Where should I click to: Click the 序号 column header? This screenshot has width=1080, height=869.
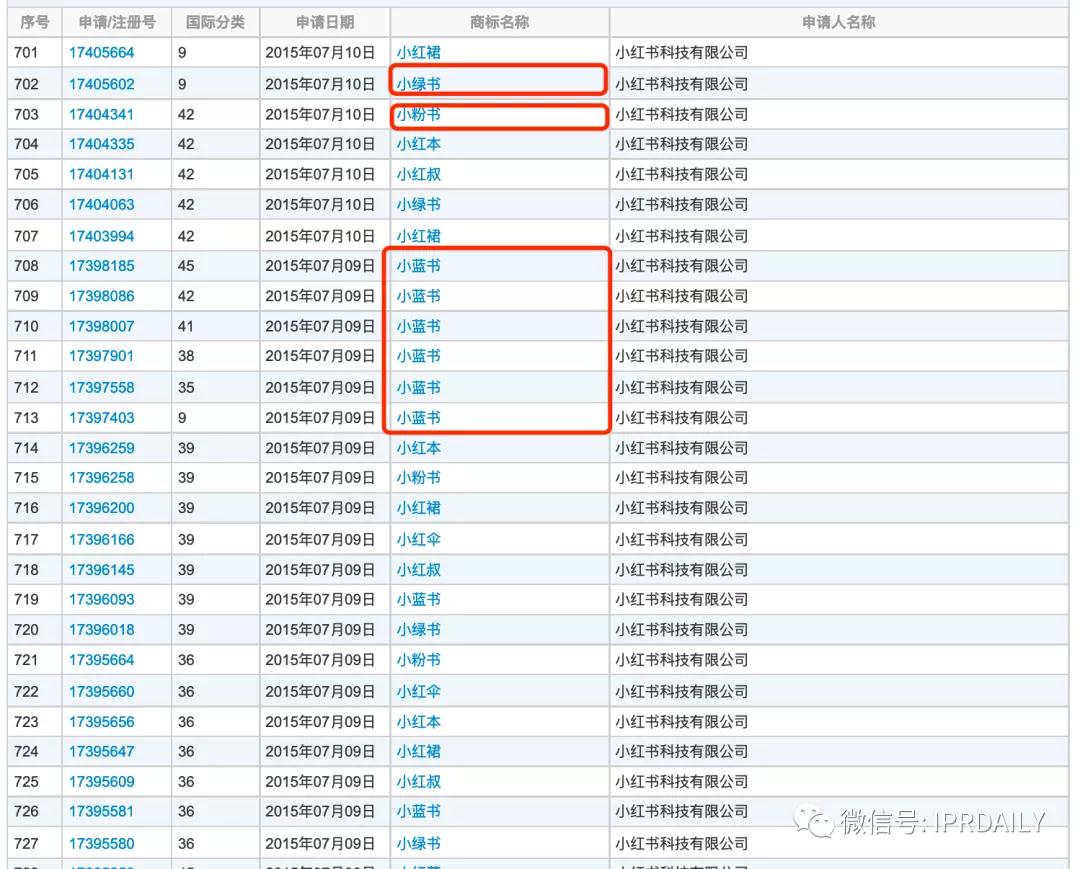pyautogui.click(x=34, y=22)
